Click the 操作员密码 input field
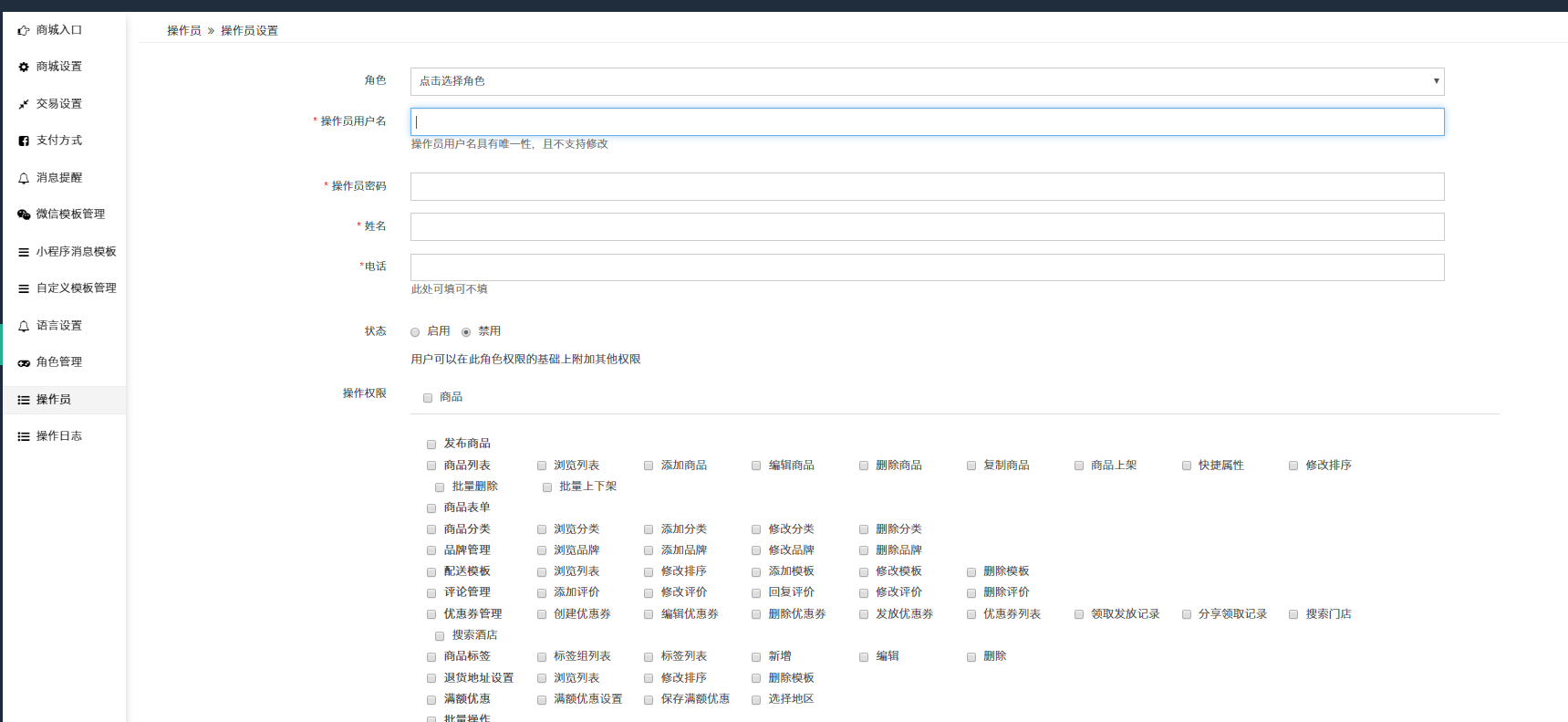This screenshot has height=722, width=1568. coord(927,186)
